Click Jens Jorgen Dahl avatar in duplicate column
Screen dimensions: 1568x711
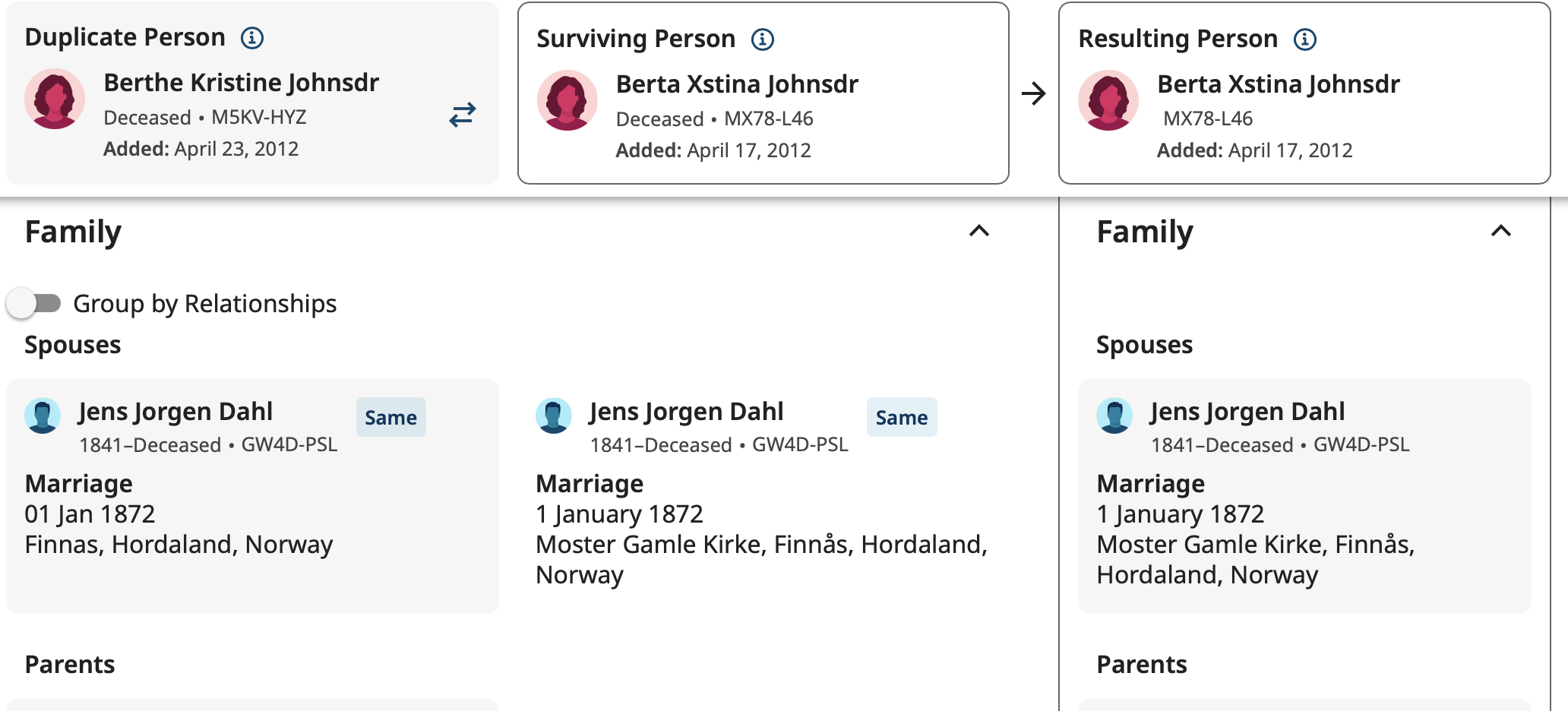(x=43, y=416)
